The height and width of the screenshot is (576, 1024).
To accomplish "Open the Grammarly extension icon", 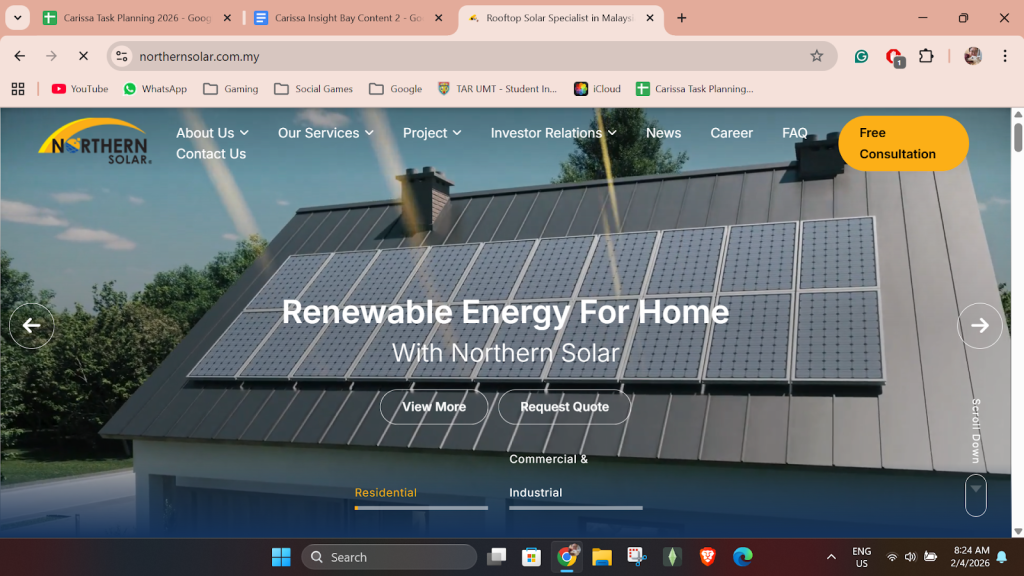I will pyautogui.click(x=860, y=56).
